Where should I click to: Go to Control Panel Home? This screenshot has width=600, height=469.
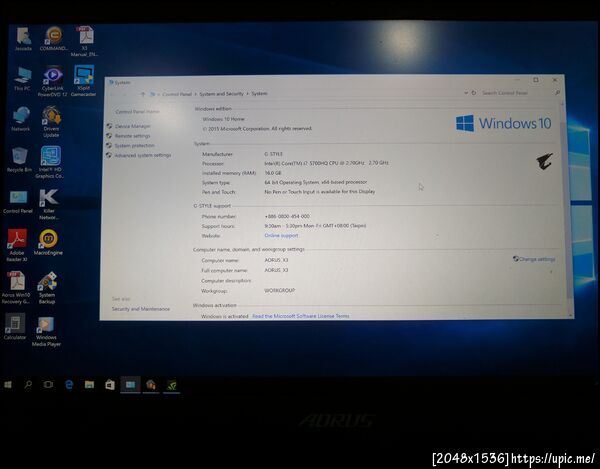pyautogui.click(x=137, y=112)
